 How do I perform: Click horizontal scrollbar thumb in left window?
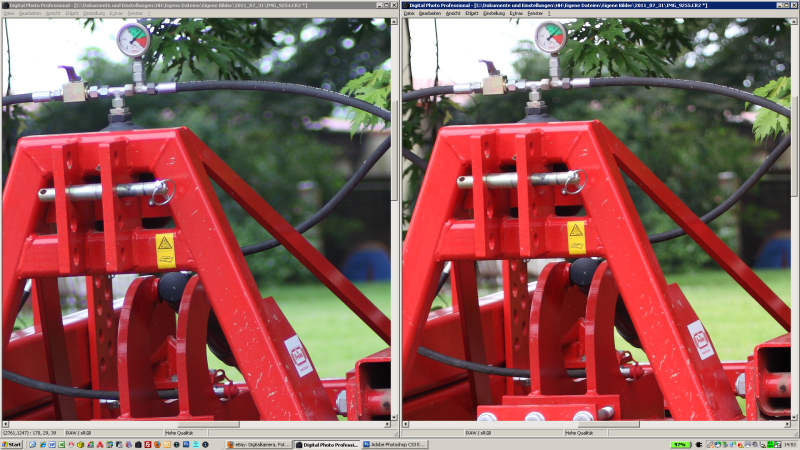coord(208,424)
